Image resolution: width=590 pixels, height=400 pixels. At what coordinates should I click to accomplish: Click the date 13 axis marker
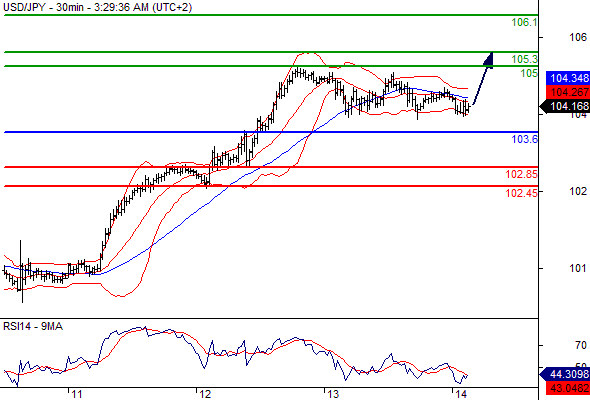pyautogui.click(x=333, y=394)
